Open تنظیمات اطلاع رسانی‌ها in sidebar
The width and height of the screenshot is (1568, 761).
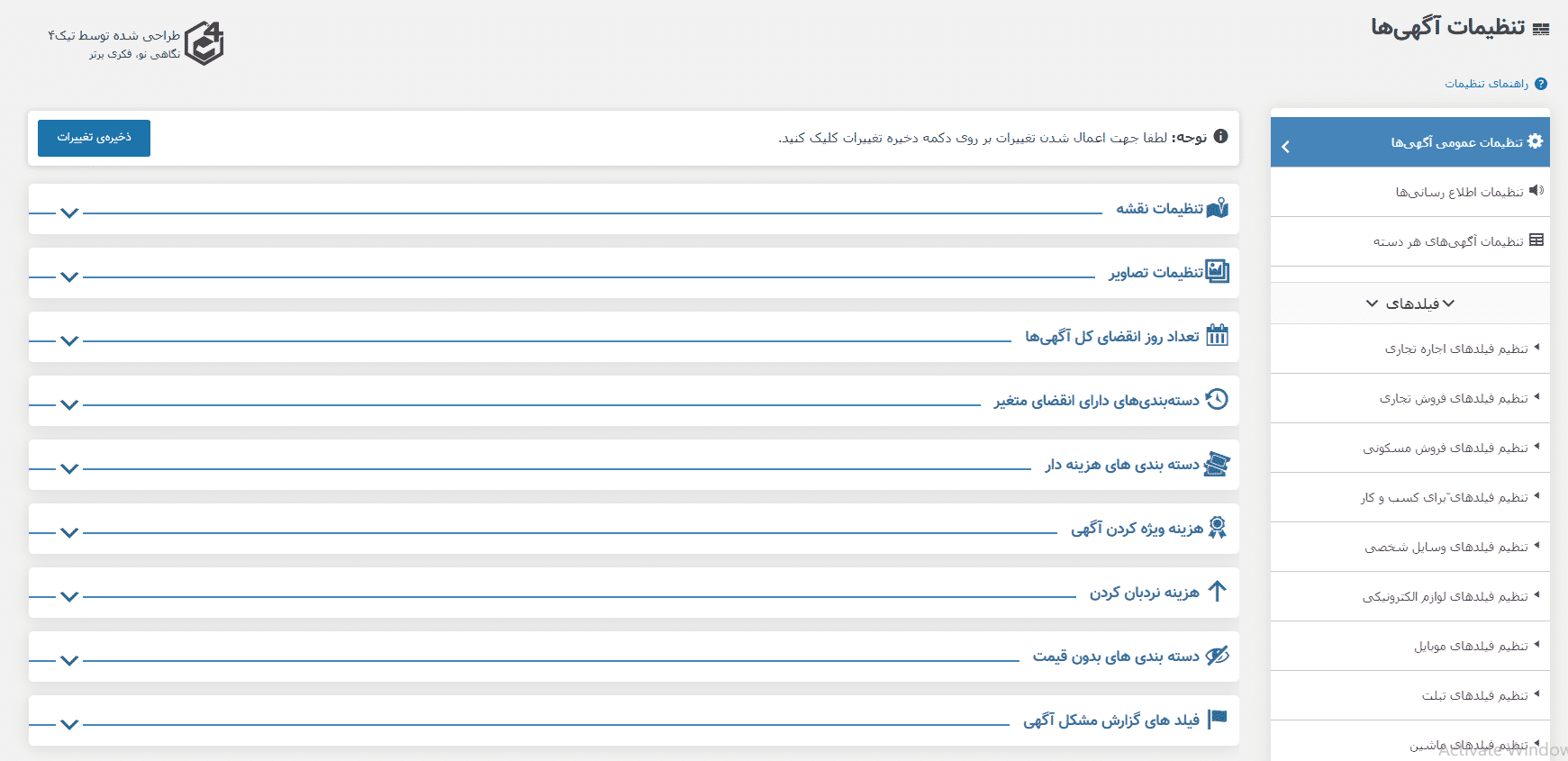pos(1410,192)
